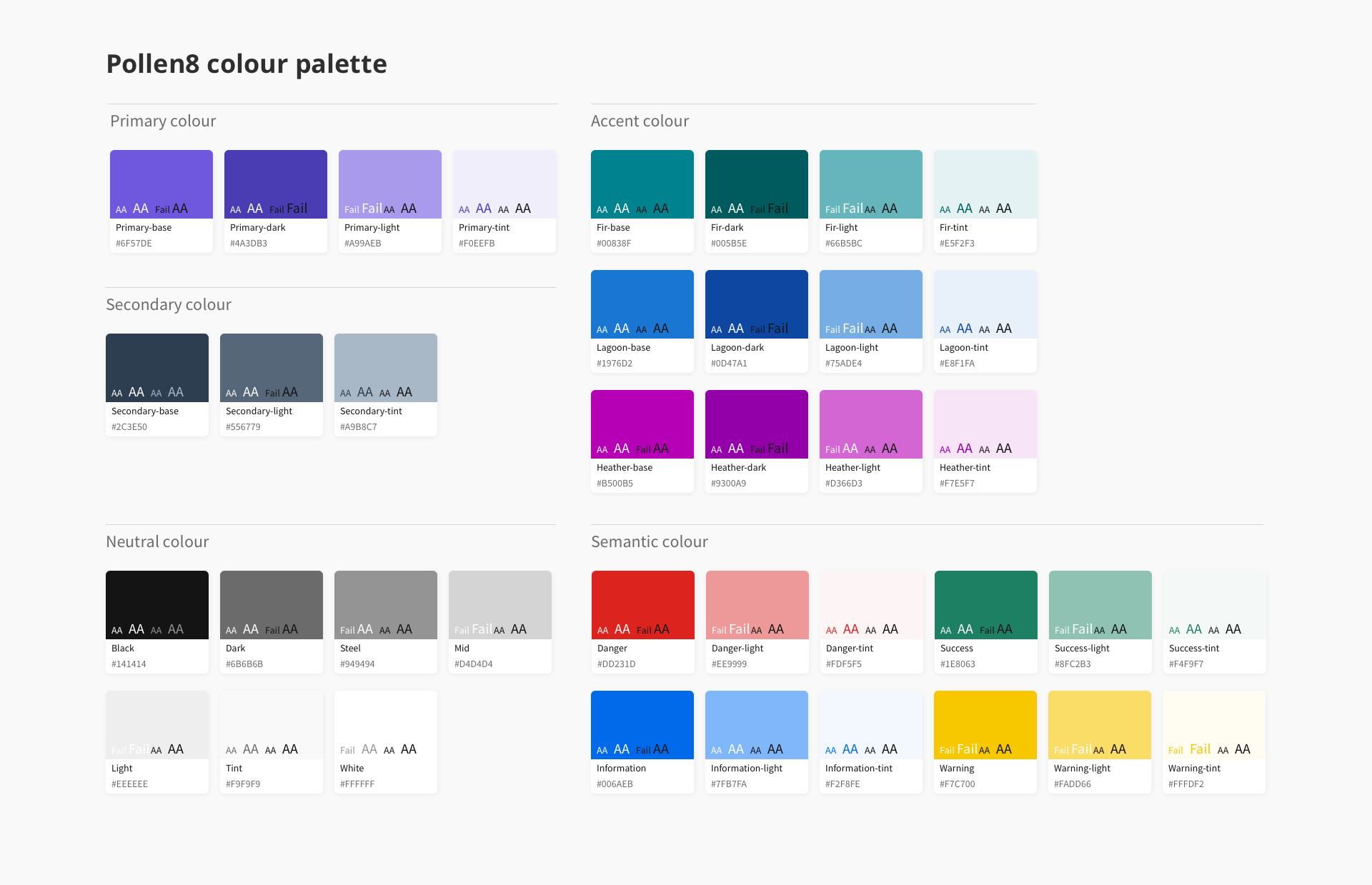Select the Secondary-base dark swatch
This screenshot has height=885, width=1372.
point(156,367)
